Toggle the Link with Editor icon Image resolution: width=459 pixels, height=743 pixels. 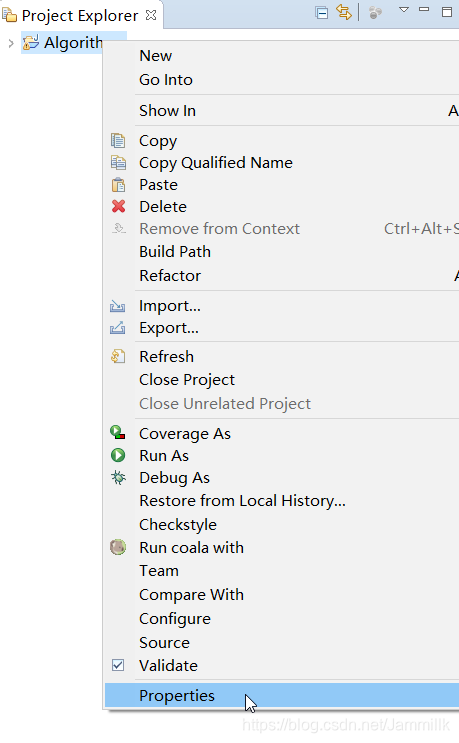[344, 12]
